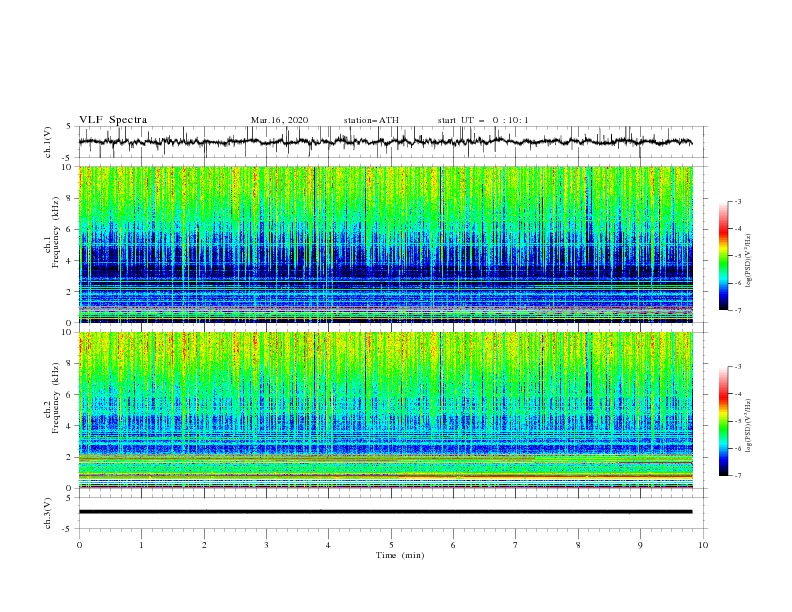Select the date 'Mar.16, 2020'
This screenshot has height=612, width=792.
[x=279, y=120]
